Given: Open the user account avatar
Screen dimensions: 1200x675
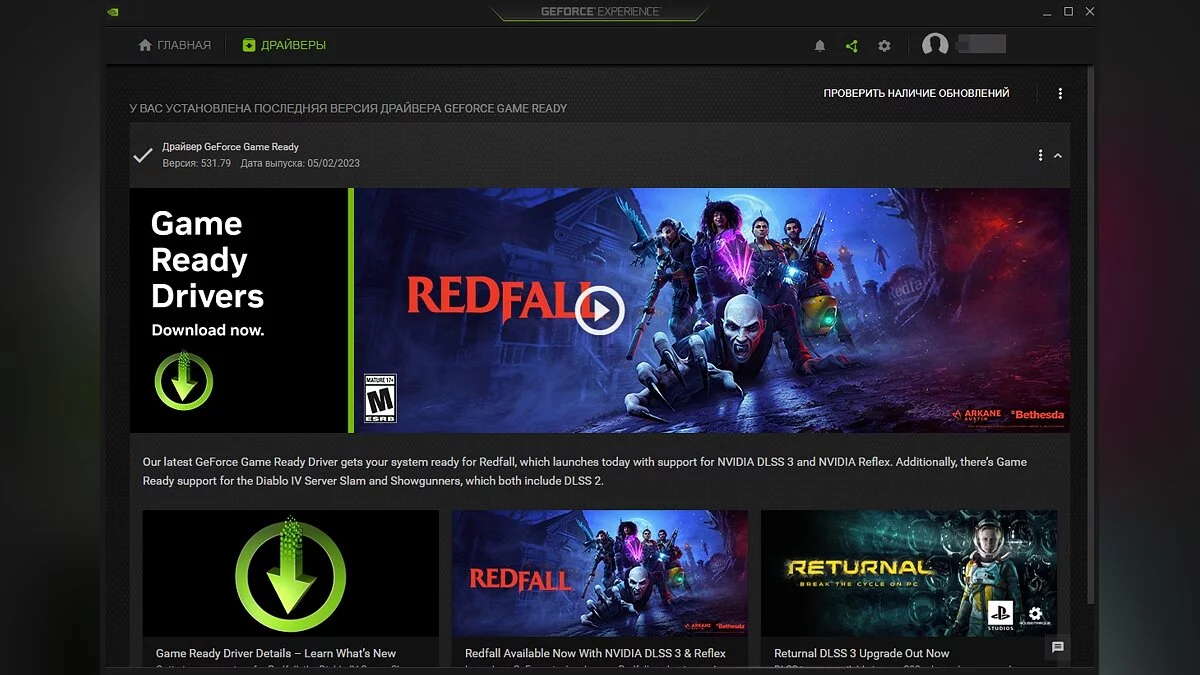Looking at the screenshot, I should (x=935, y=45).
